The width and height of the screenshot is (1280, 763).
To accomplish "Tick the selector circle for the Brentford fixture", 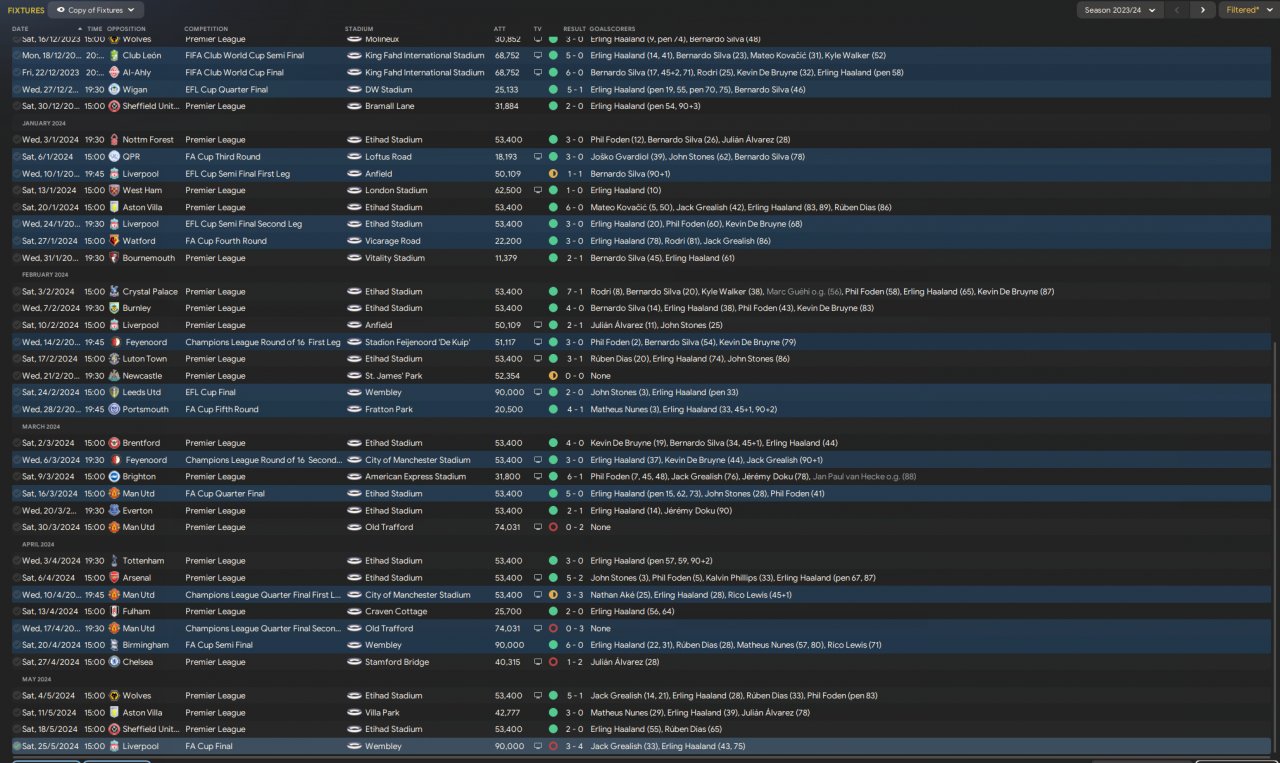I will tap(16, 443).
